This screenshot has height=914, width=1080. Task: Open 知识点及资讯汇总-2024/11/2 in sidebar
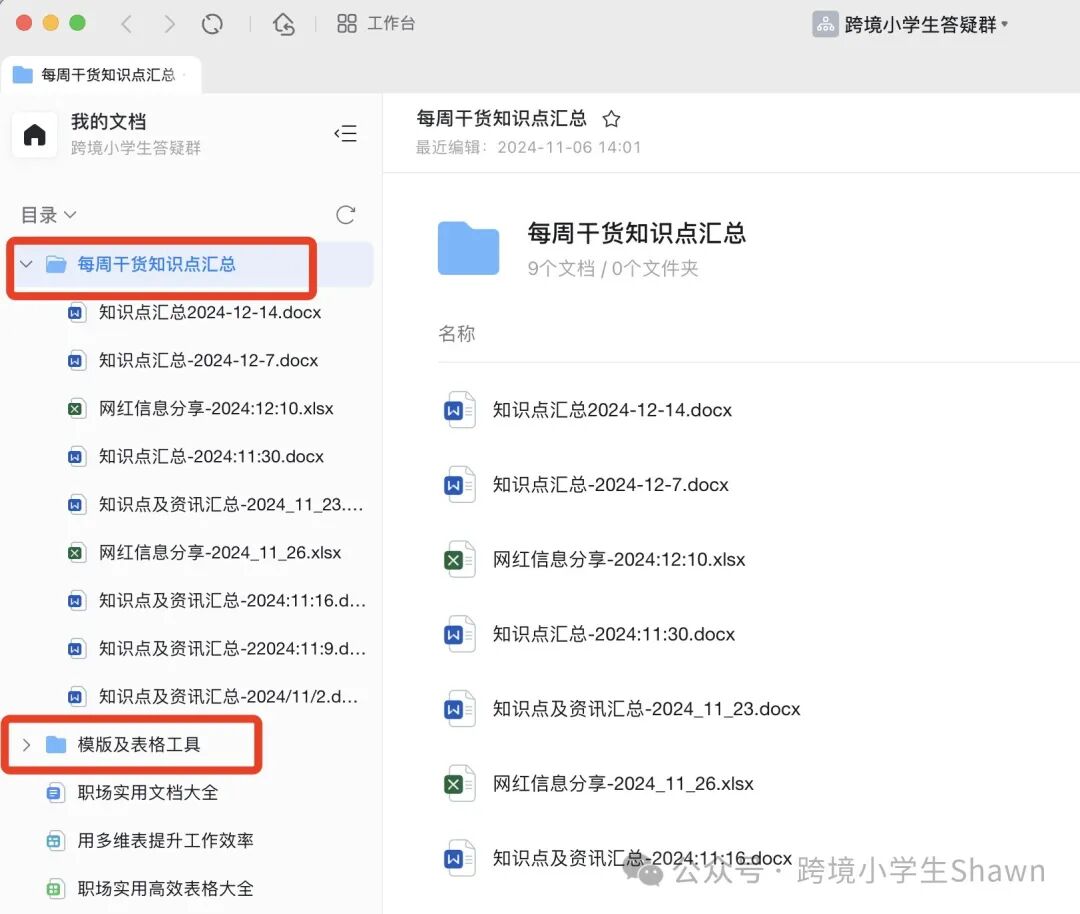(228, 696)
